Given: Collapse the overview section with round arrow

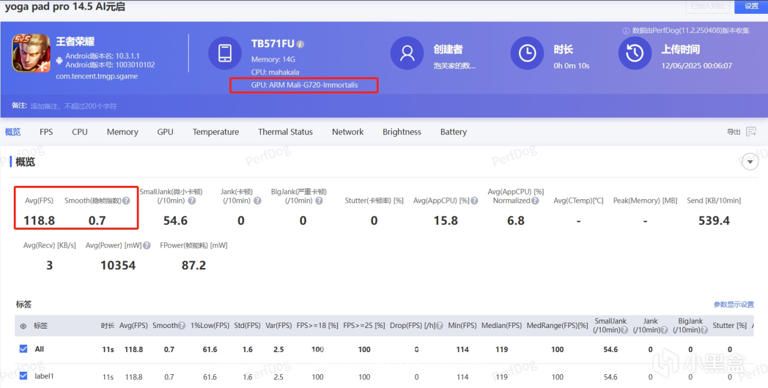Looking at the screenshot, I should 750,162.
